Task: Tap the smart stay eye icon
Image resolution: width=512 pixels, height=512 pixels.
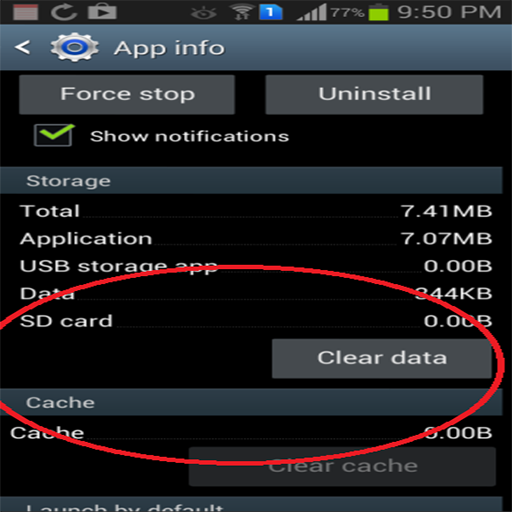Action: [203, 13]
